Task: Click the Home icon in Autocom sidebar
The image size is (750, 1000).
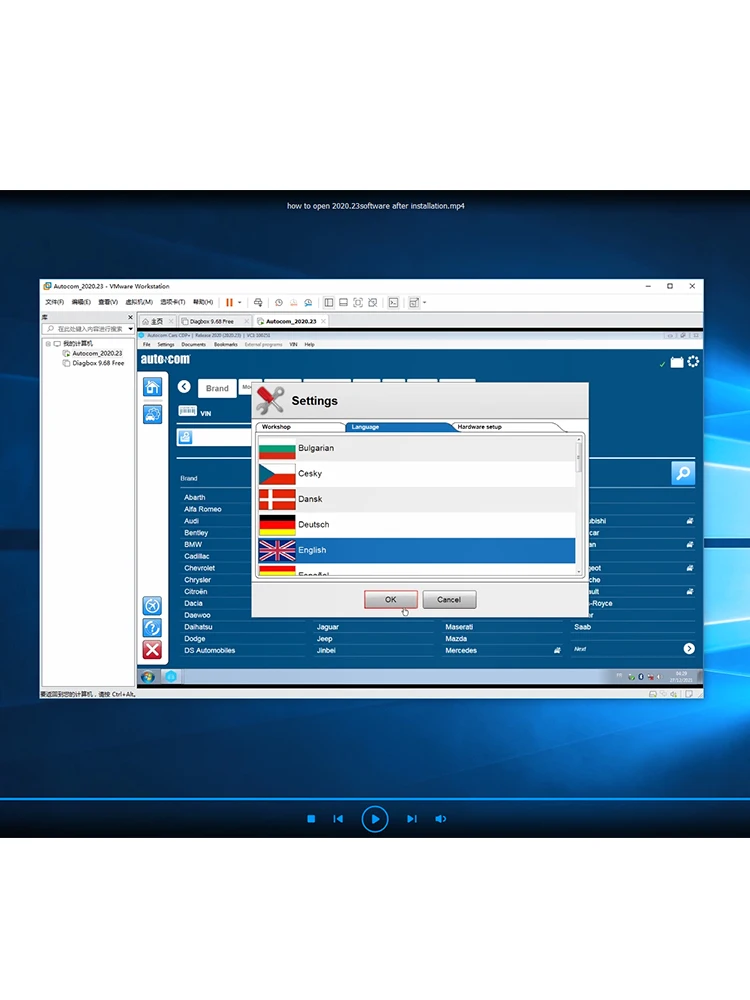Action: tap(152, 387)
